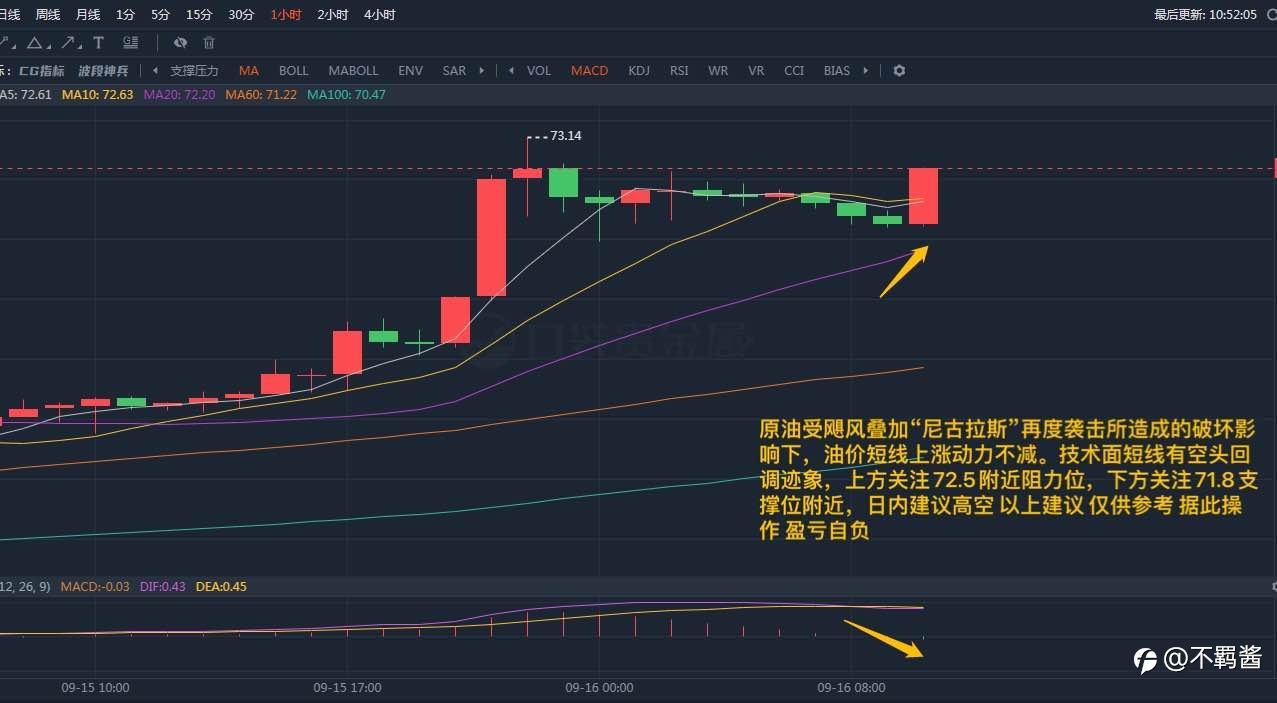Delete drawings with the trash icon

[209, 43]
